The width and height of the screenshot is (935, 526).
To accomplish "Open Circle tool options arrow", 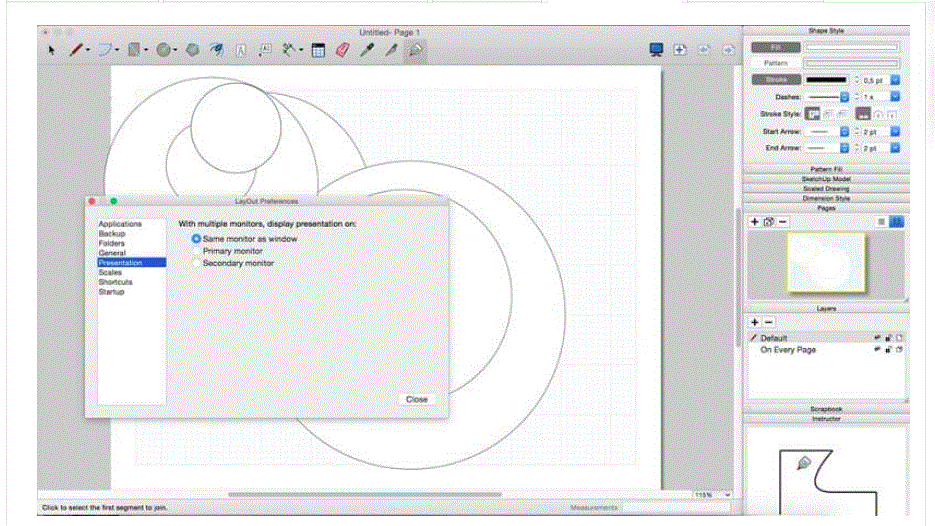I will coord(175,50).
